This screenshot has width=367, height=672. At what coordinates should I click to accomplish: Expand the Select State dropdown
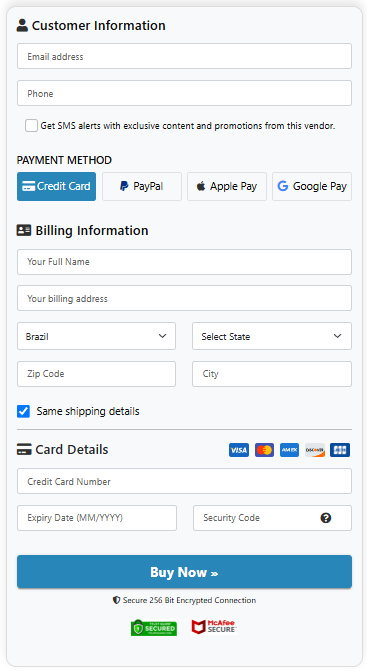(x=272, y=336)
